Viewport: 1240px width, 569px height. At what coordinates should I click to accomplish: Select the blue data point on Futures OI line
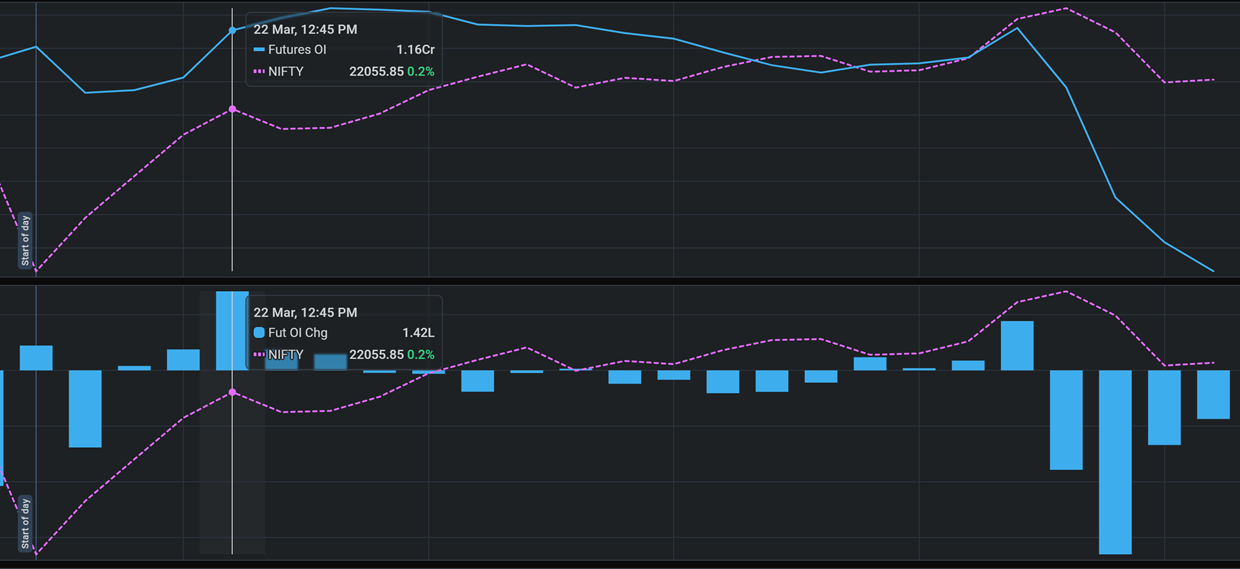click(x=233, y=30)
